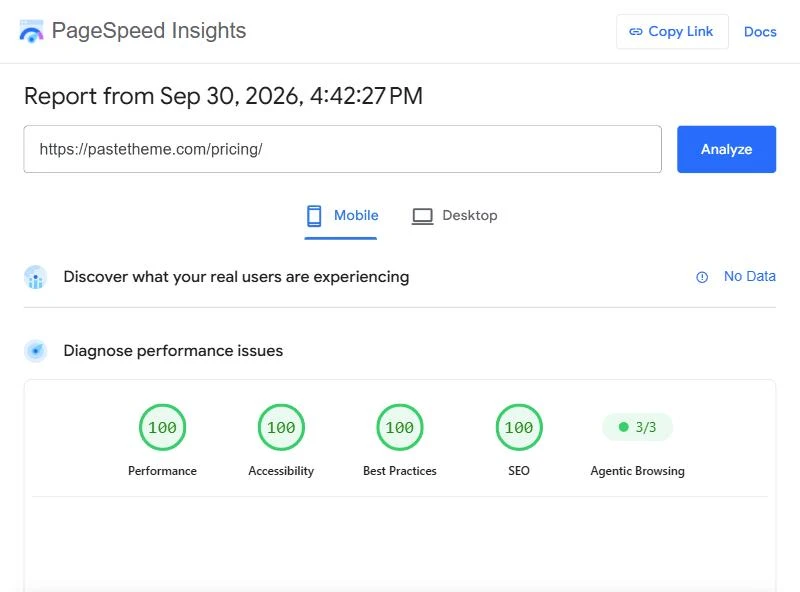Click the Best Practices label

399,471
